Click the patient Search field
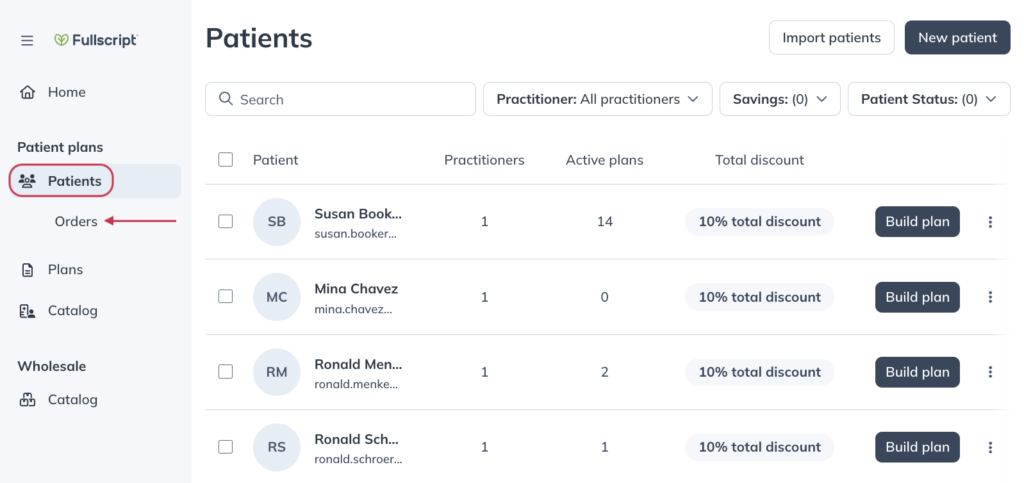Viewport: 1024px width, 483px height. coord(340,99)
